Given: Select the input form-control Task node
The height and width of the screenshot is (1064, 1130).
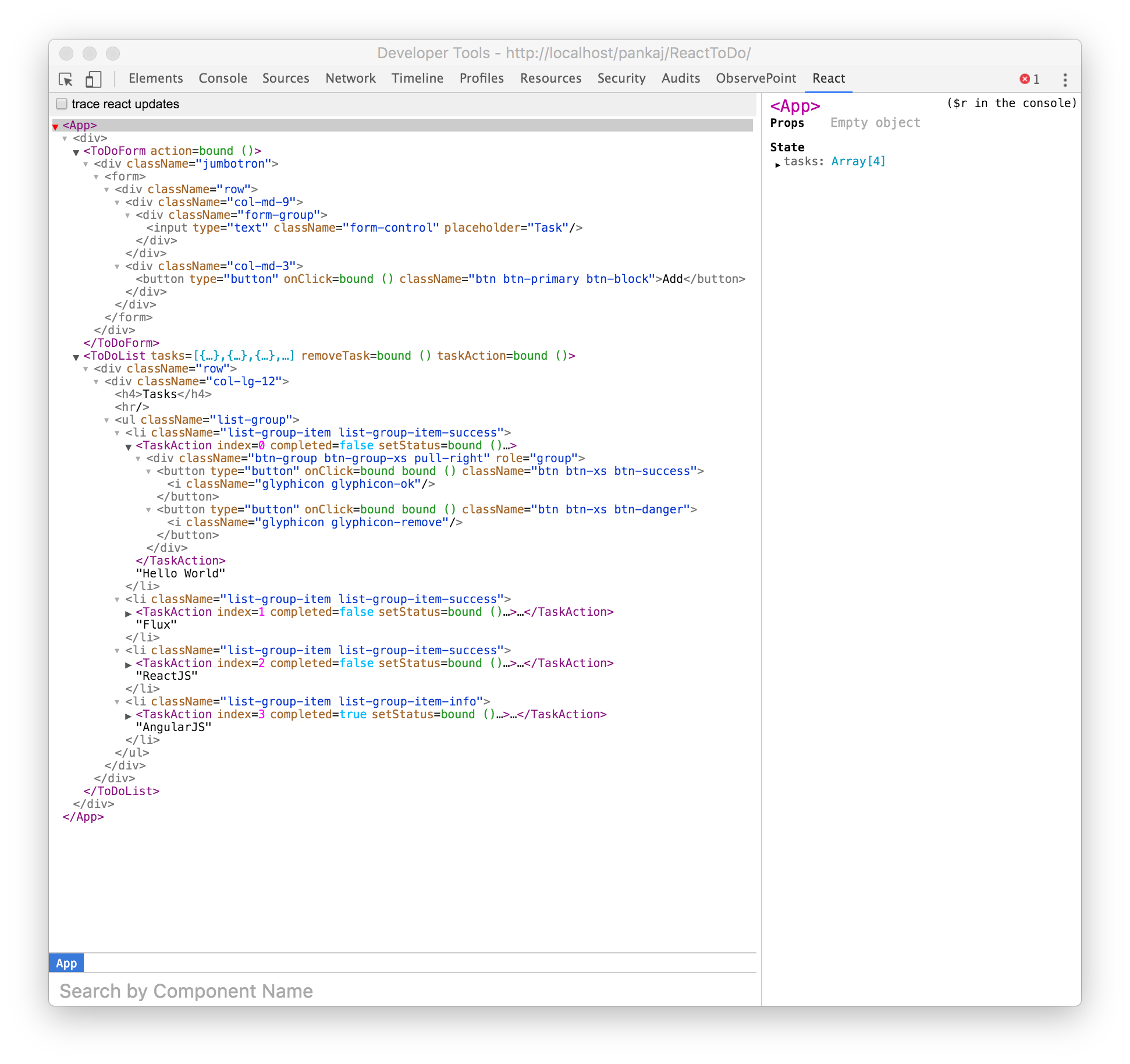Looking at the screenshot, I should [364, 228].
